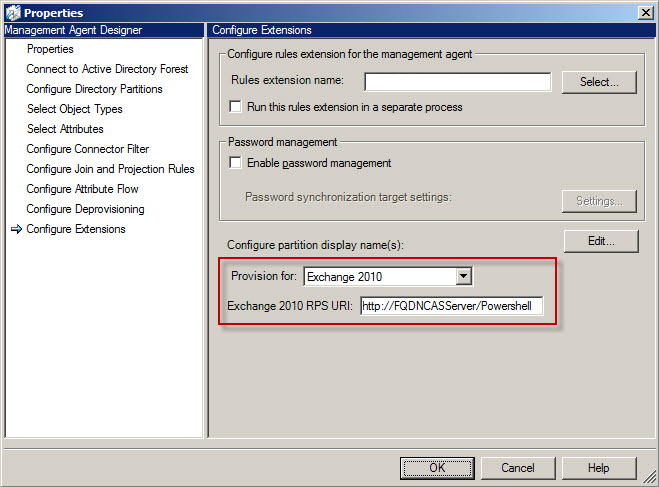This screenshot has width=659, height=487.
Task: Enable run rules extension in separate process
Action: (236, 107)
